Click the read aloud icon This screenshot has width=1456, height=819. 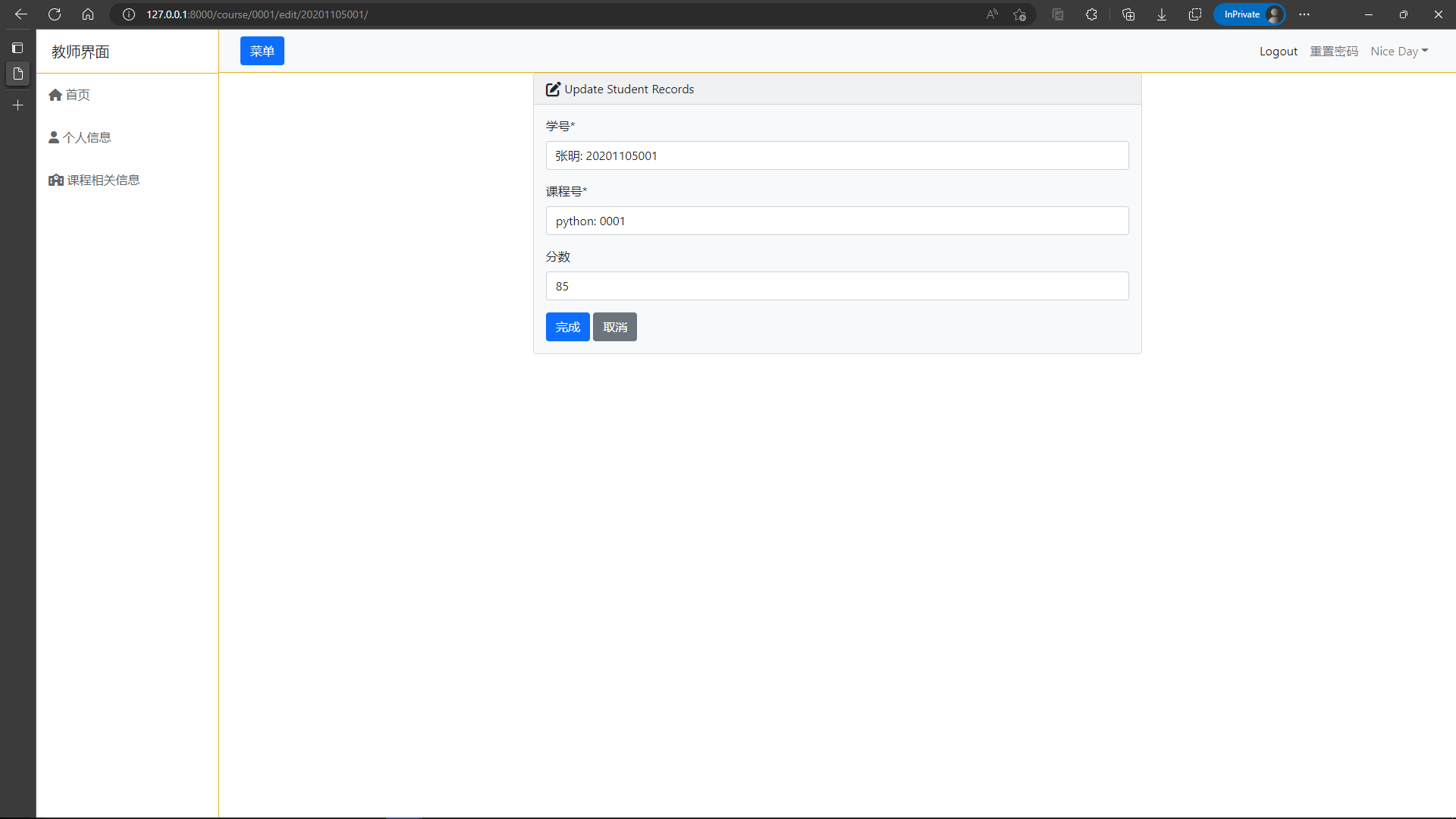coord(992,14)
